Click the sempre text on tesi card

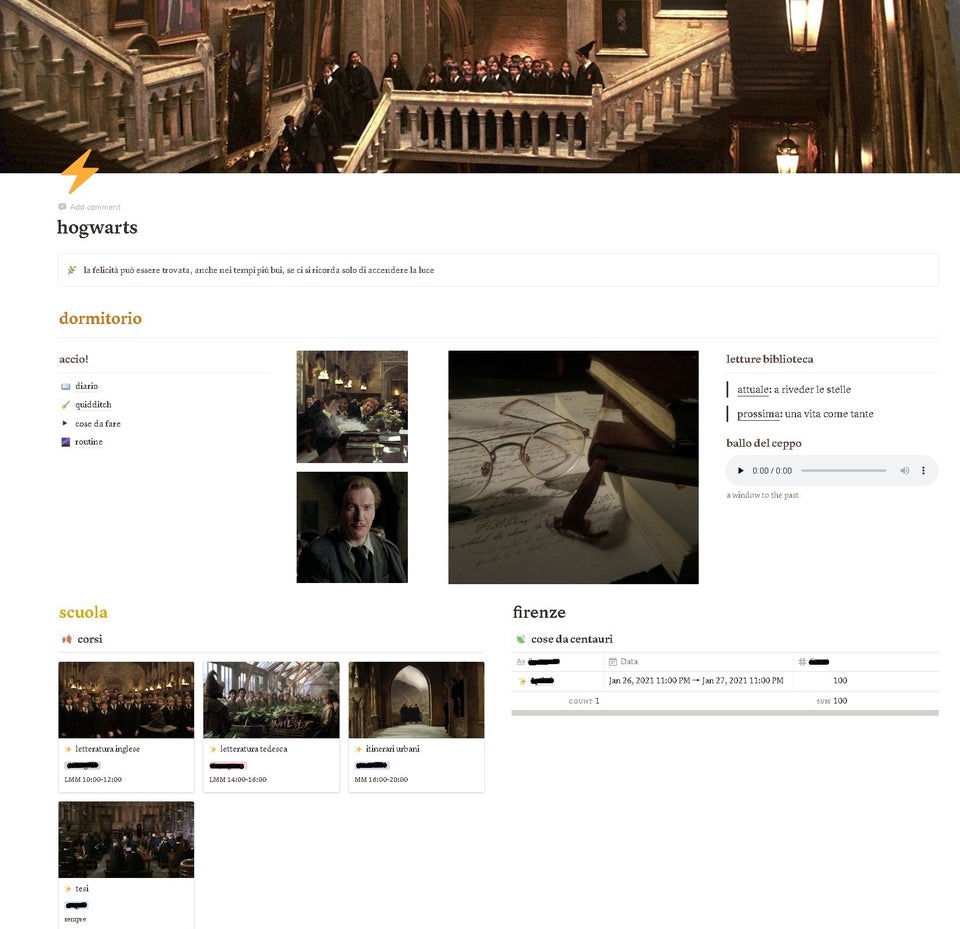[75, 920]
